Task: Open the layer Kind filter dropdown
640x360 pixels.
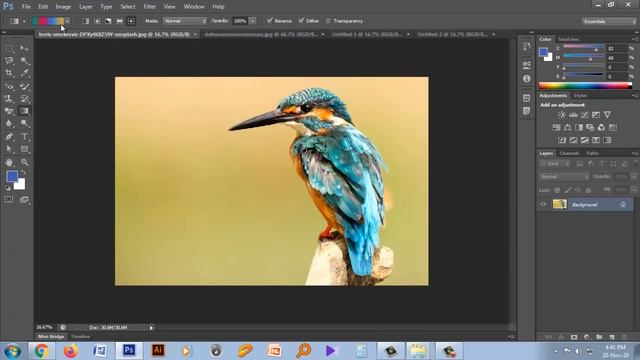Action: 555,164
